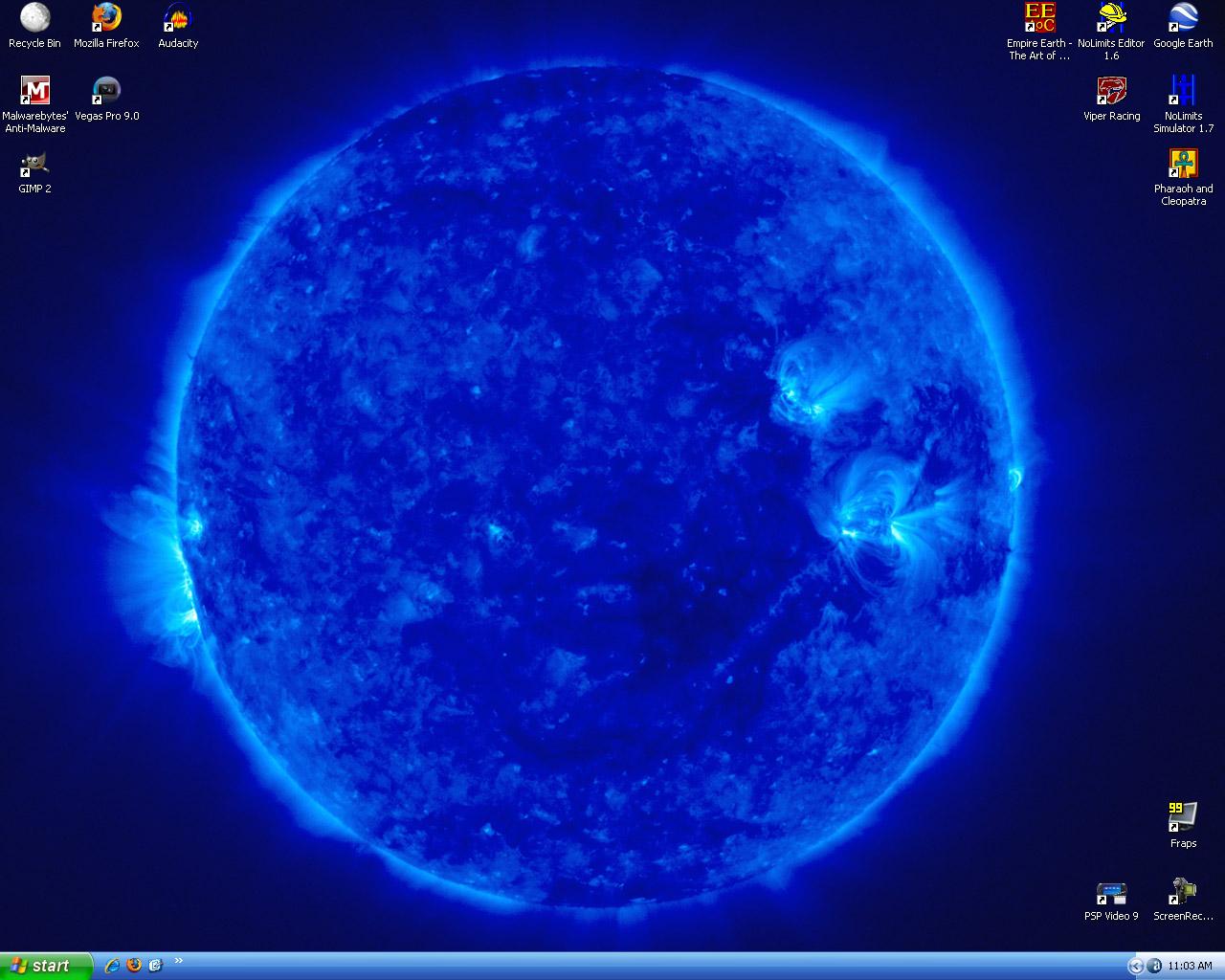Select the Vegas Pro 9.0 shortcut
1225x980 pixels.
106,99
